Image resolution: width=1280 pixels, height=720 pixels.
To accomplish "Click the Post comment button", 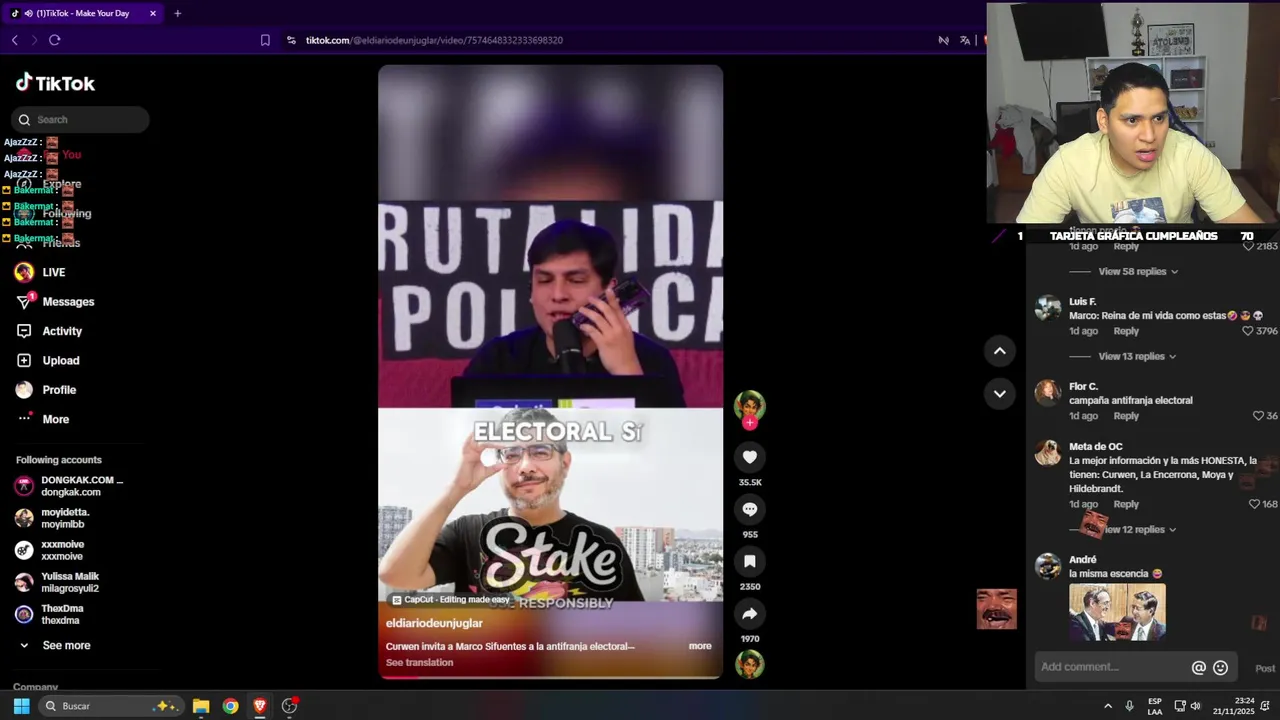I will tap(1265, 668).
